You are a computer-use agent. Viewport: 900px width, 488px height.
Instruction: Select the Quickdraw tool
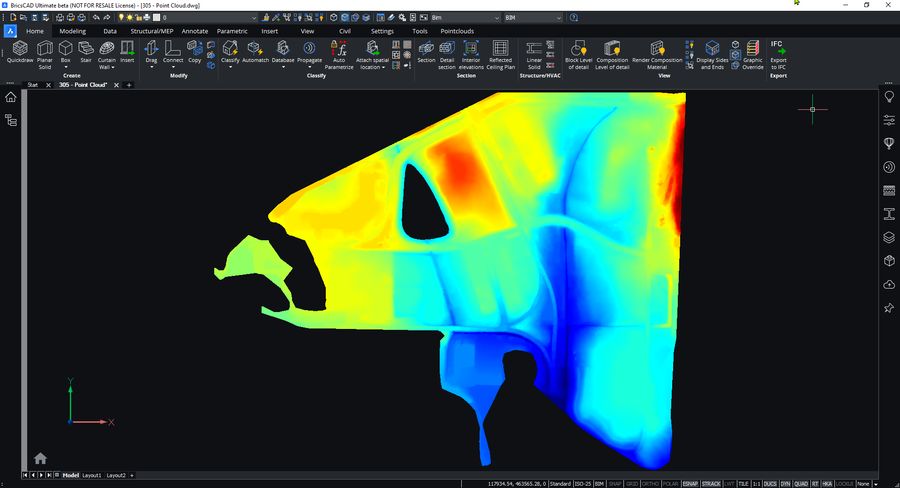coord(19,52)
